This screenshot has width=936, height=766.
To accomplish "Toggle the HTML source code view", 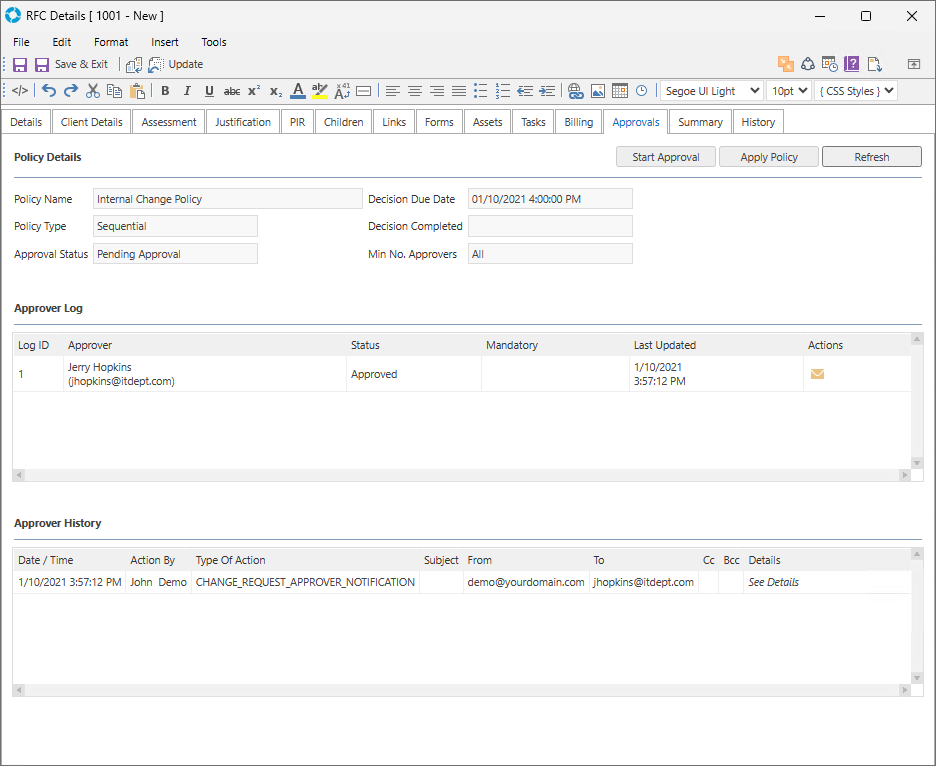I will coord(20,91).
